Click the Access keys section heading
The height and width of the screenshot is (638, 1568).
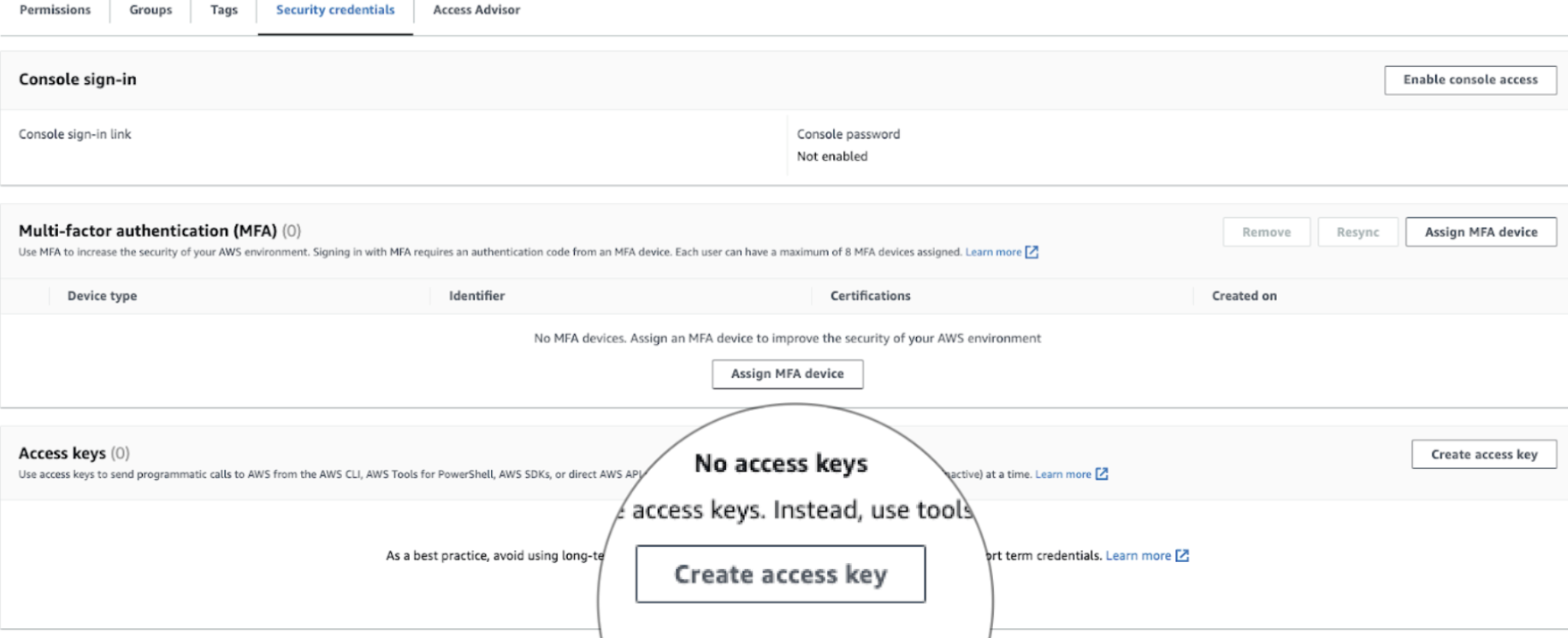pos(63,453)
